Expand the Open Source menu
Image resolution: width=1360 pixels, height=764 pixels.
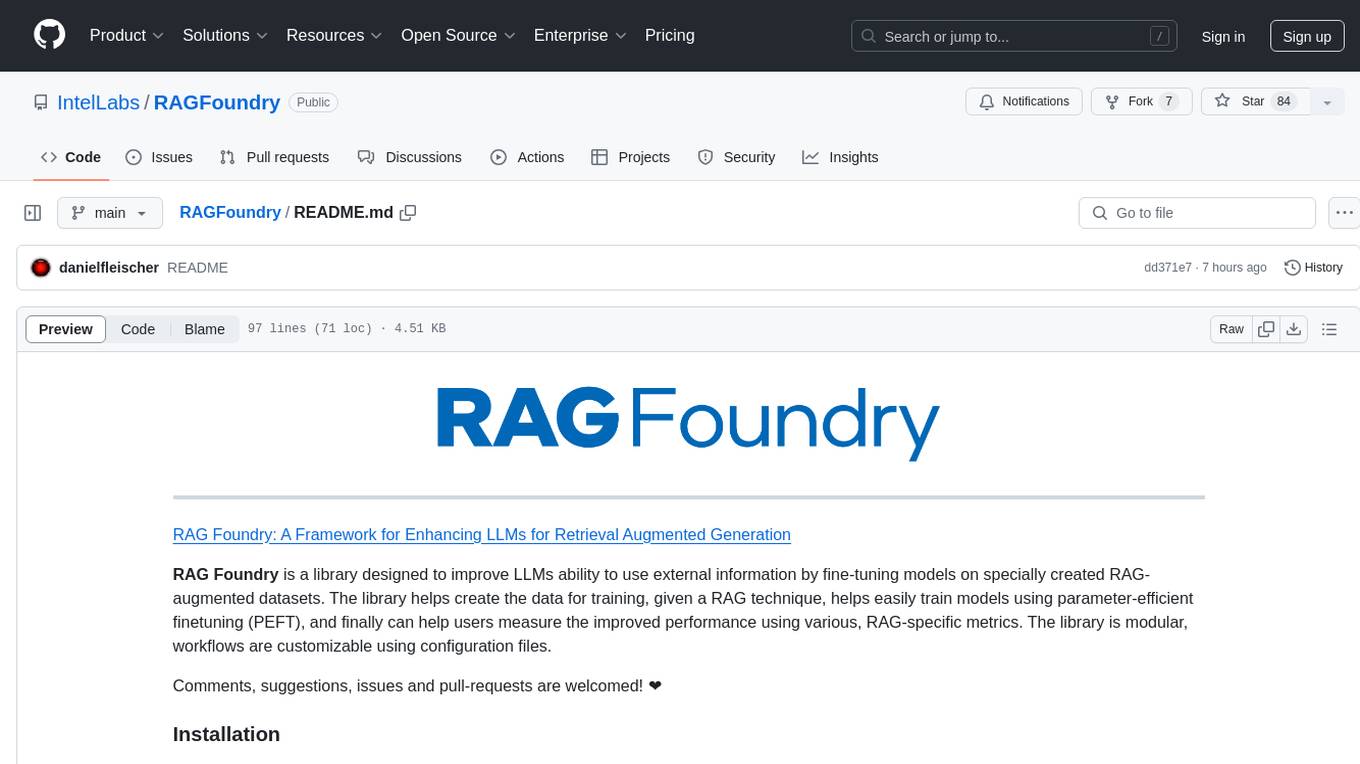click(458, 35)
